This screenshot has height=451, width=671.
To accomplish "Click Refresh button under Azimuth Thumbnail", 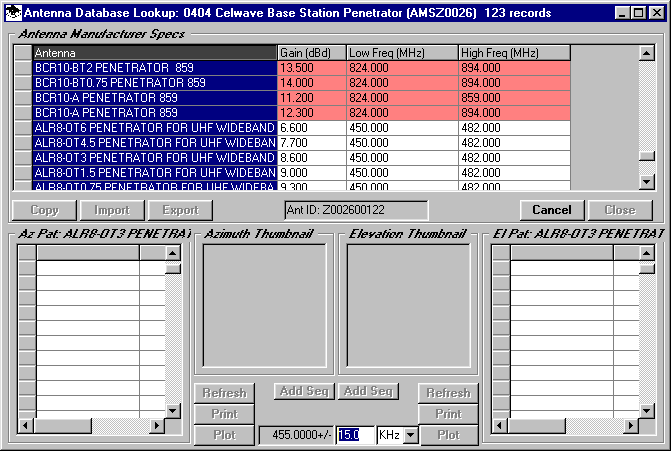I will pos(224,393).
